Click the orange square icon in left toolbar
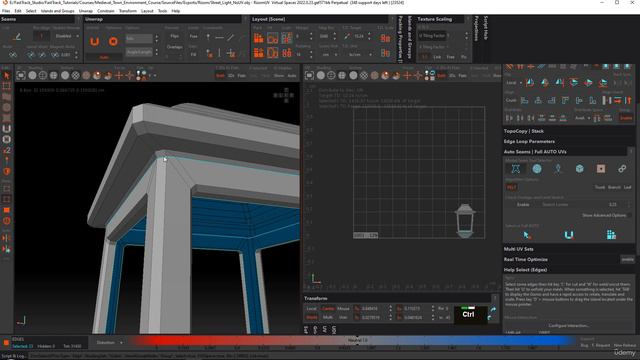The height and width of the screenshot is (360, 640). coord(7,210)
